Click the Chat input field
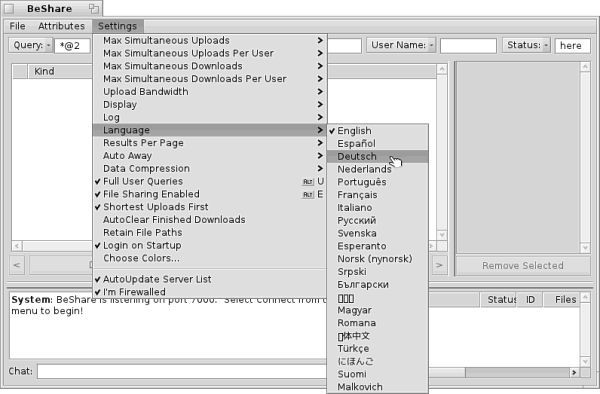Screen dimensions: 600x394 tap(182, 371)
